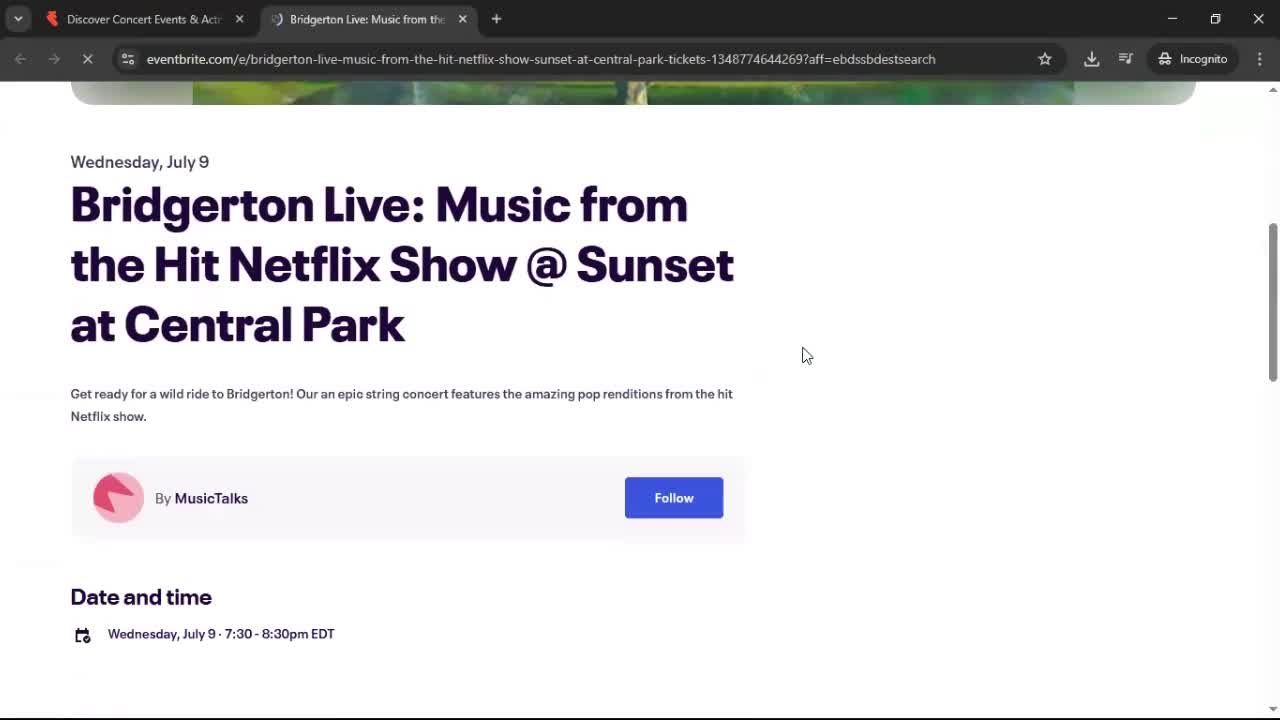1280x720 pixels.
Task: Bookmark this page with star icon
Action: pos(1044,59)
